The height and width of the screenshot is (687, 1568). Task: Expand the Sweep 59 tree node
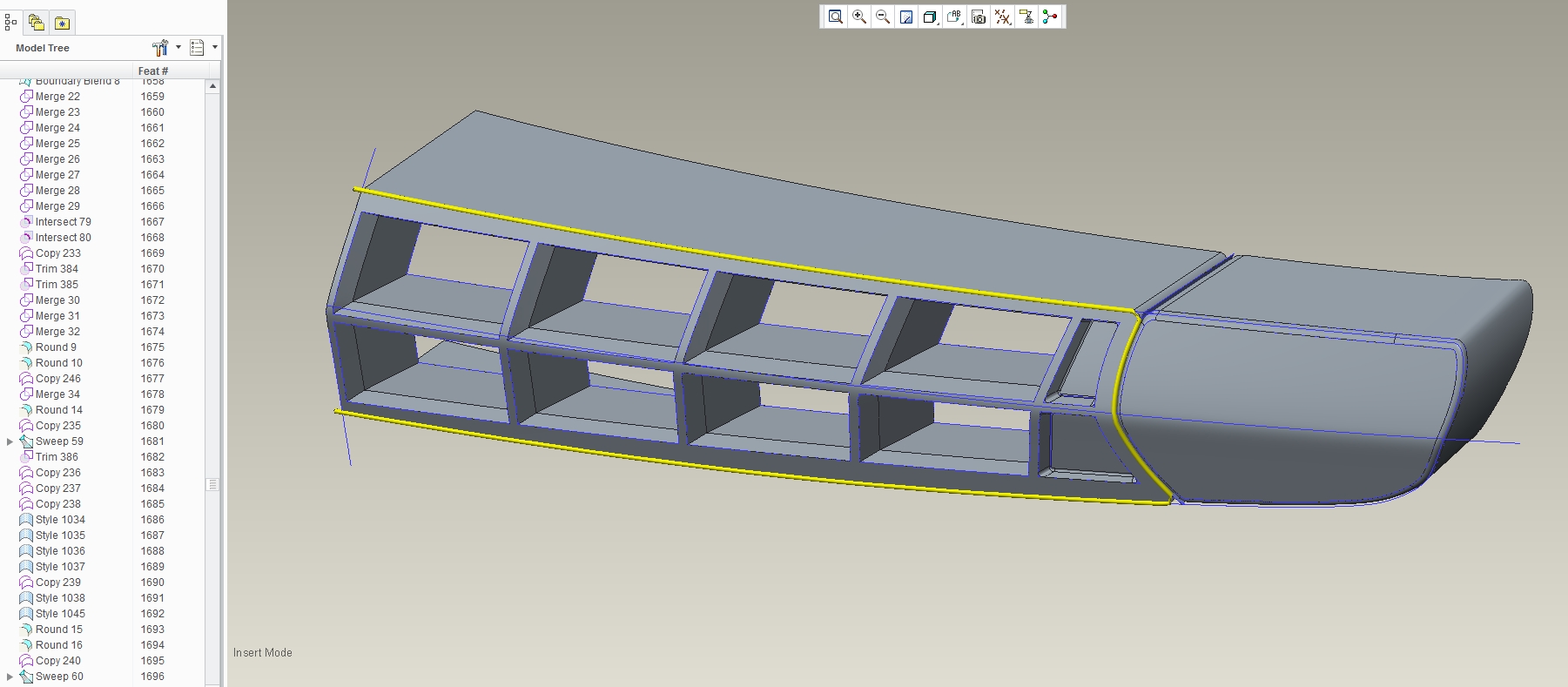click(x=10, y=441)
